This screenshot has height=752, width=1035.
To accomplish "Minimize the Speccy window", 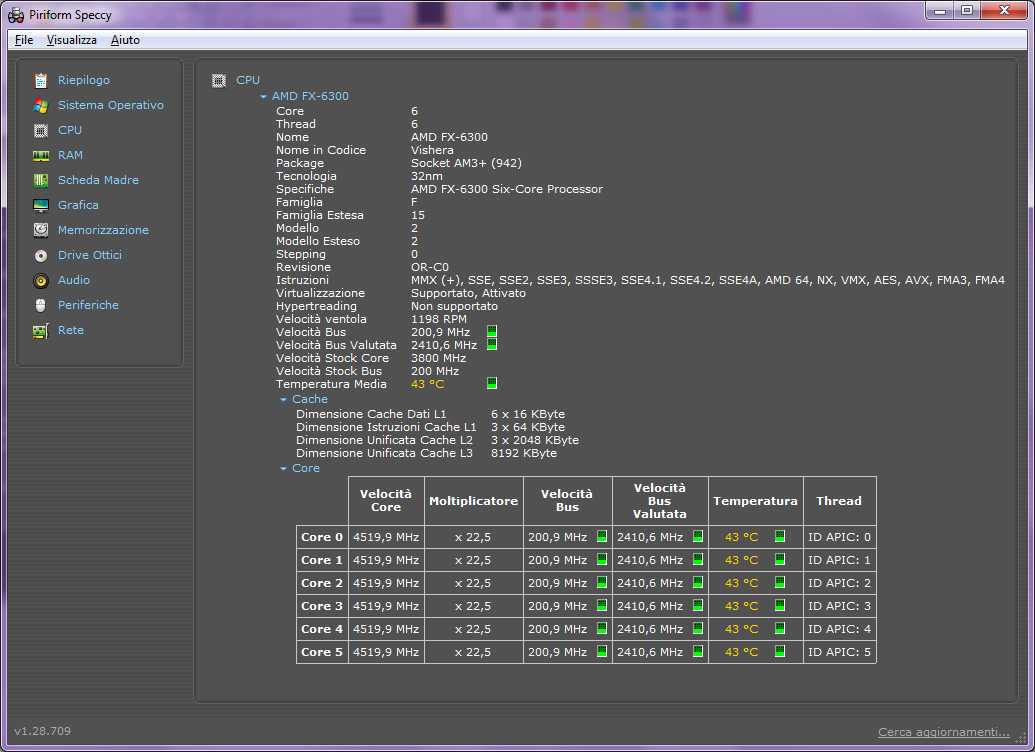I will [x=940, y=11].
